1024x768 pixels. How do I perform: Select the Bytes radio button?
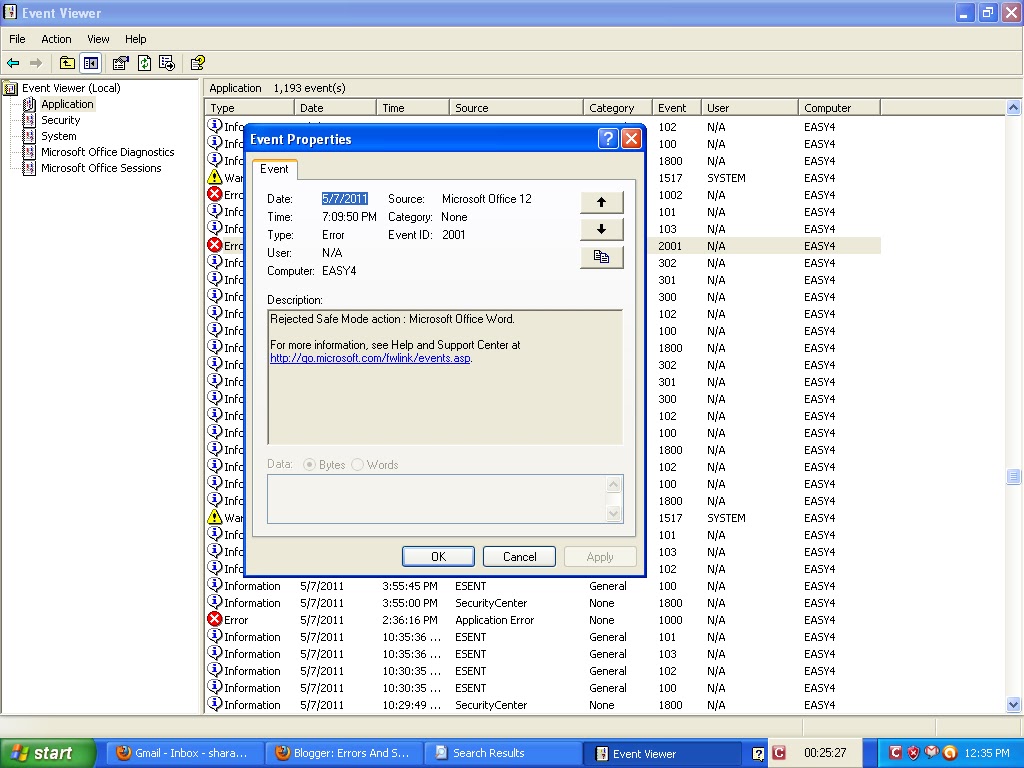pos(310,464)
